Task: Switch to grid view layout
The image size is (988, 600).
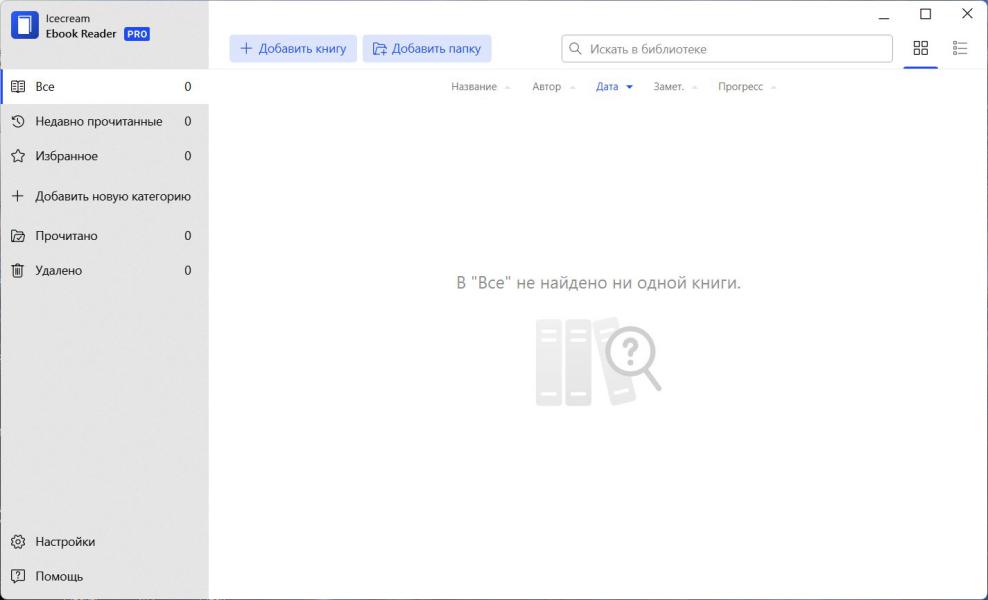Action: tap(920, 48)
